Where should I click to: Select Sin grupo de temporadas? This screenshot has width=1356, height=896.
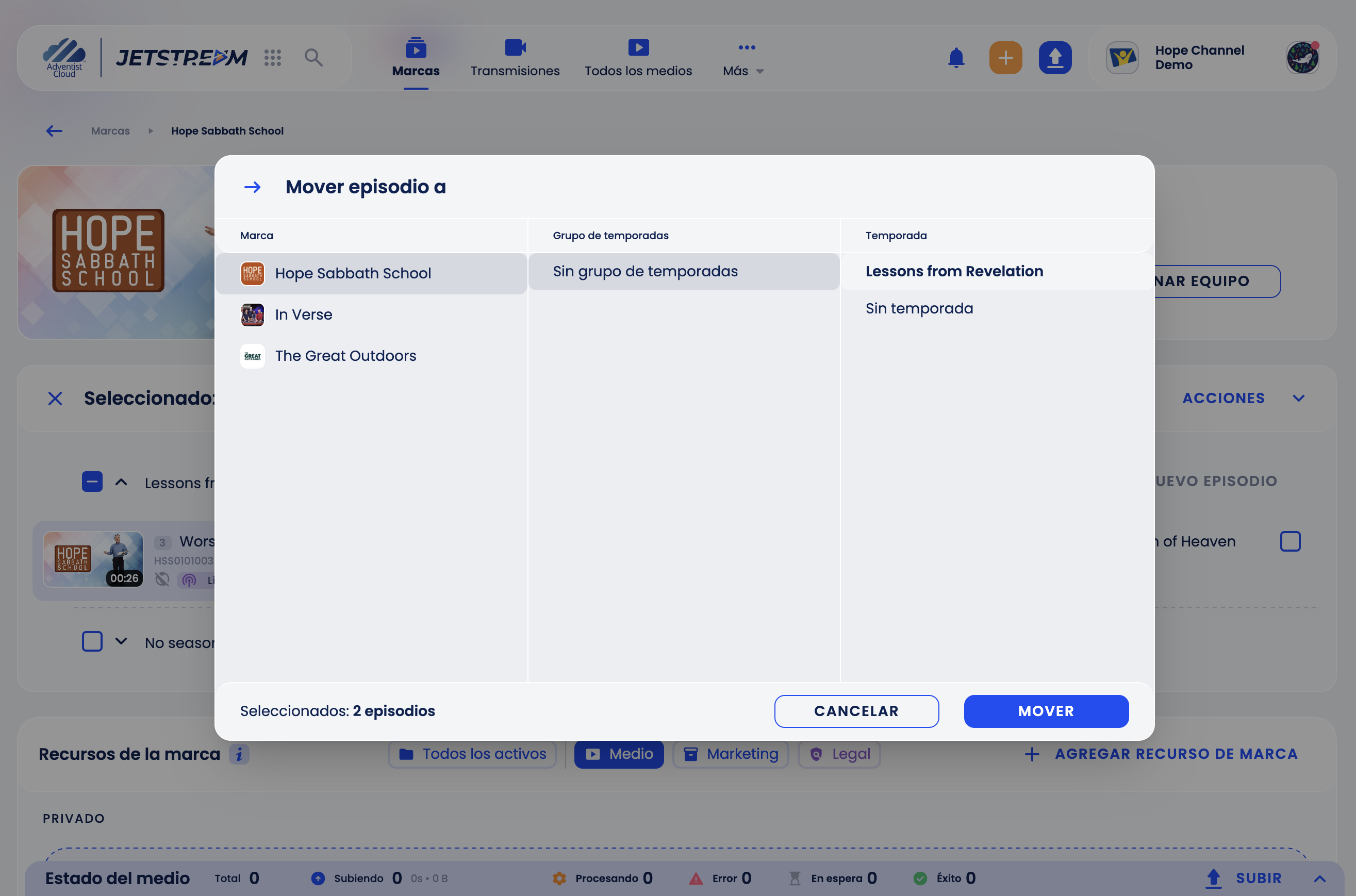tap(684, 271)
